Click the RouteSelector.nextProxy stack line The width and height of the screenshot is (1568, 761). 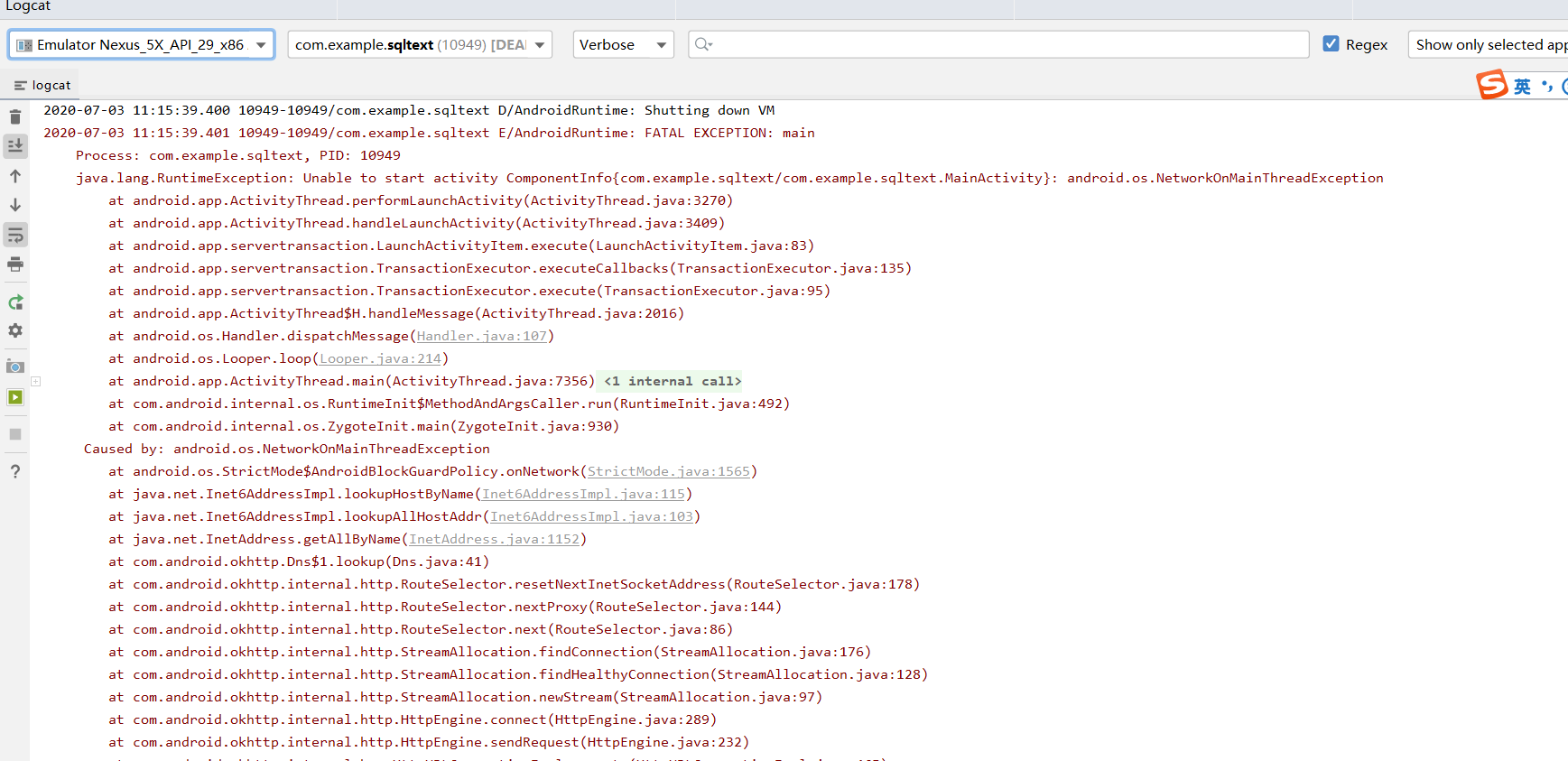[x=445, y=607]
